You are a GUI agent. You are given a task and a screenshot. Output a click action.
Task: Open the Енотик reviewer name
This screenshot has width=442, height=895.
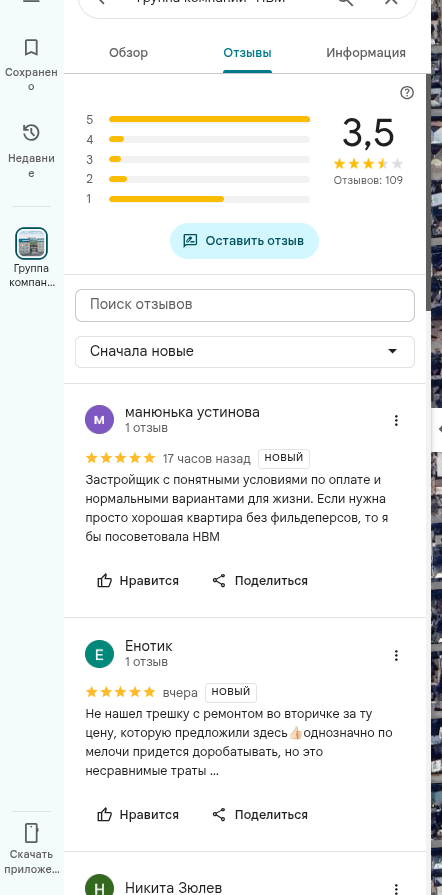click(148, 646)
